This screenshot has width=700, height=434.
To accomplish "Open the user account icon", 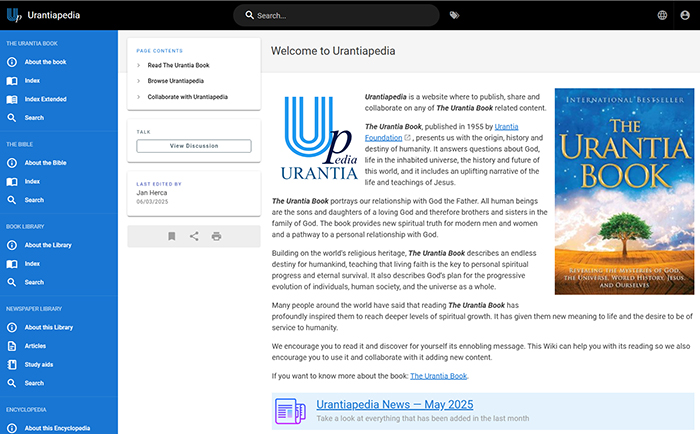I will [685, 15].
